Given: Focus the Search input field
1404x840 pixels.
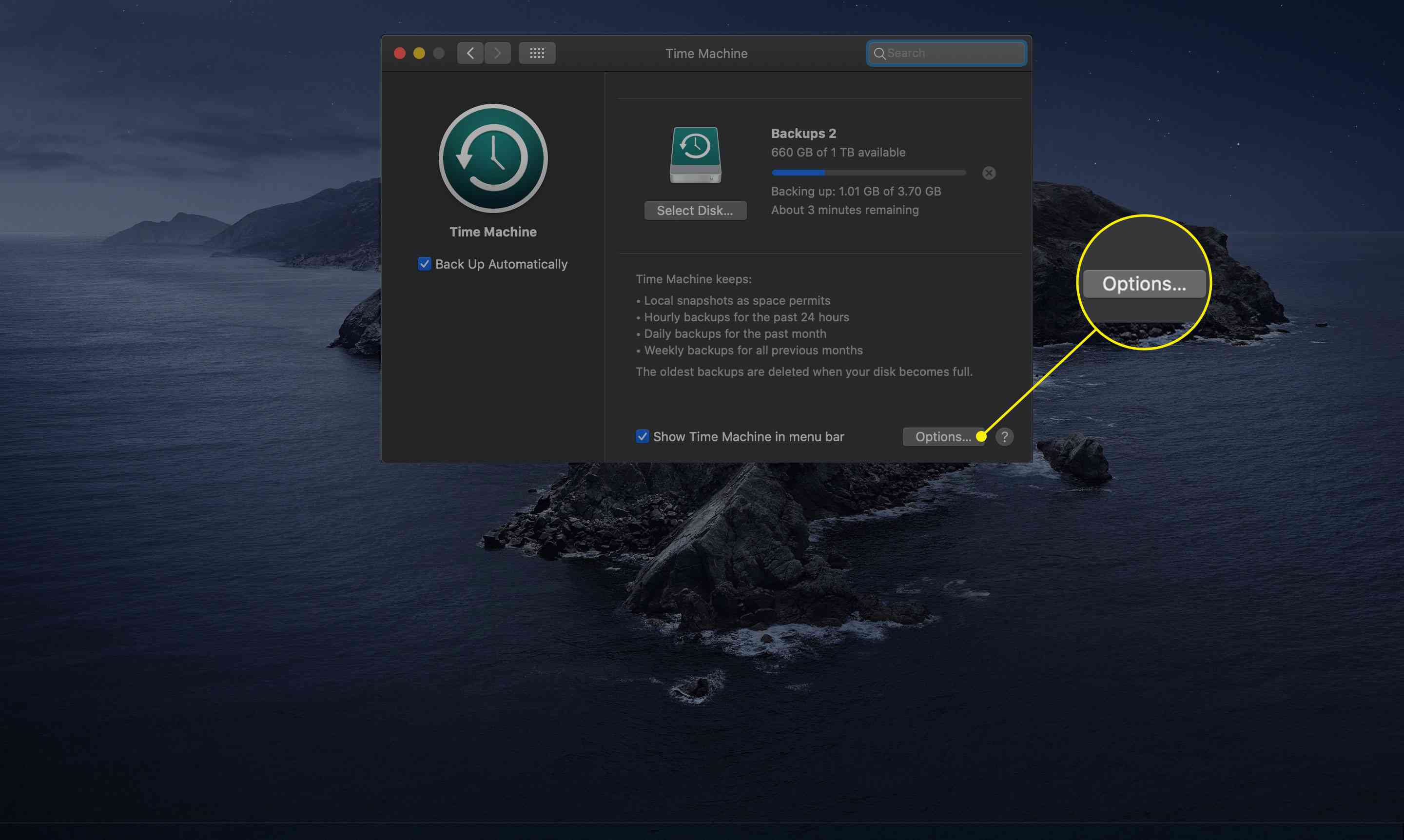Looking at the screenshot, I should pos(946,53).
